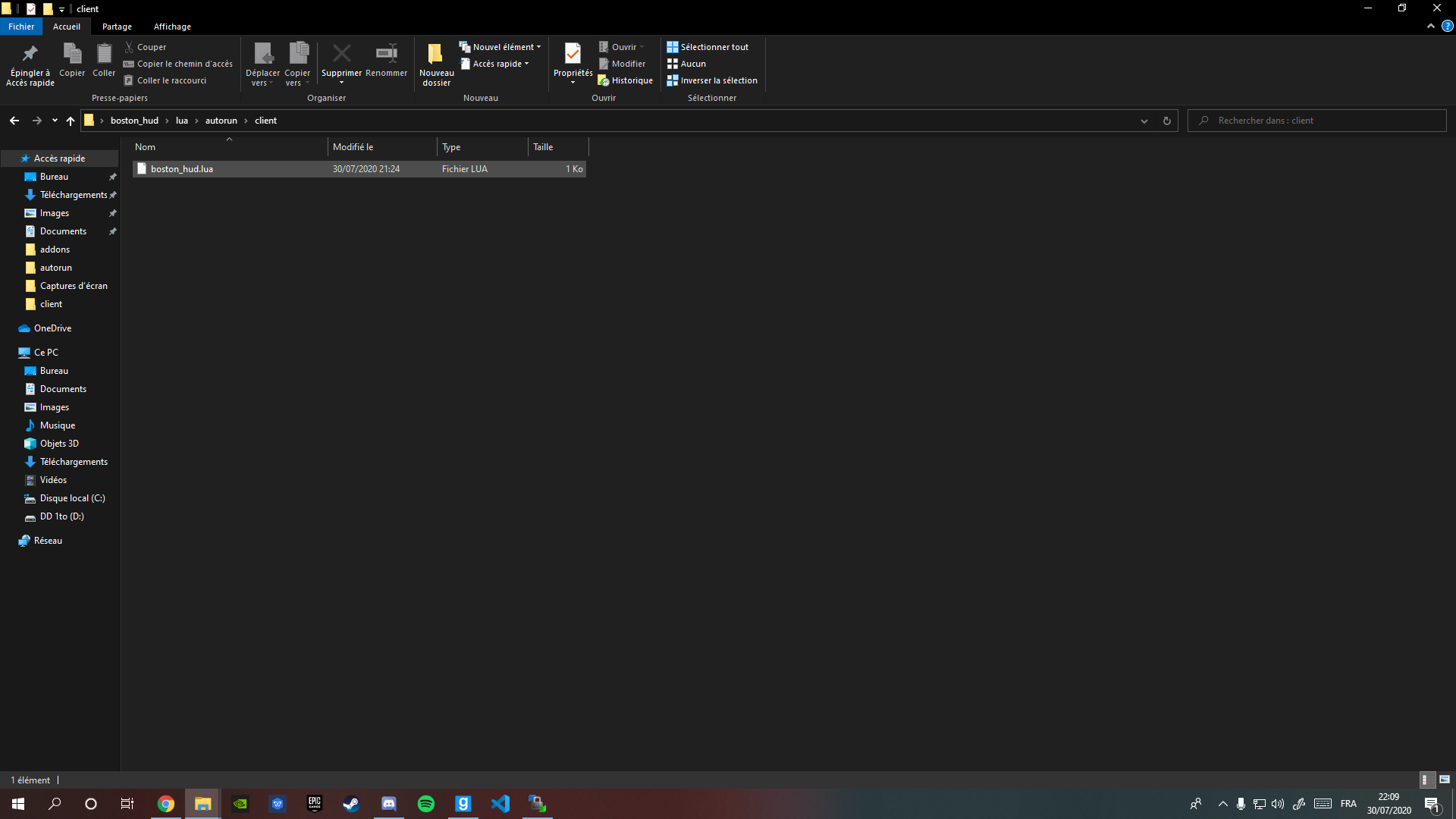Open the Nouvel élément dropdown
Image resolution: width=1456 pixels, height=819 pixels.
[500, 47]
